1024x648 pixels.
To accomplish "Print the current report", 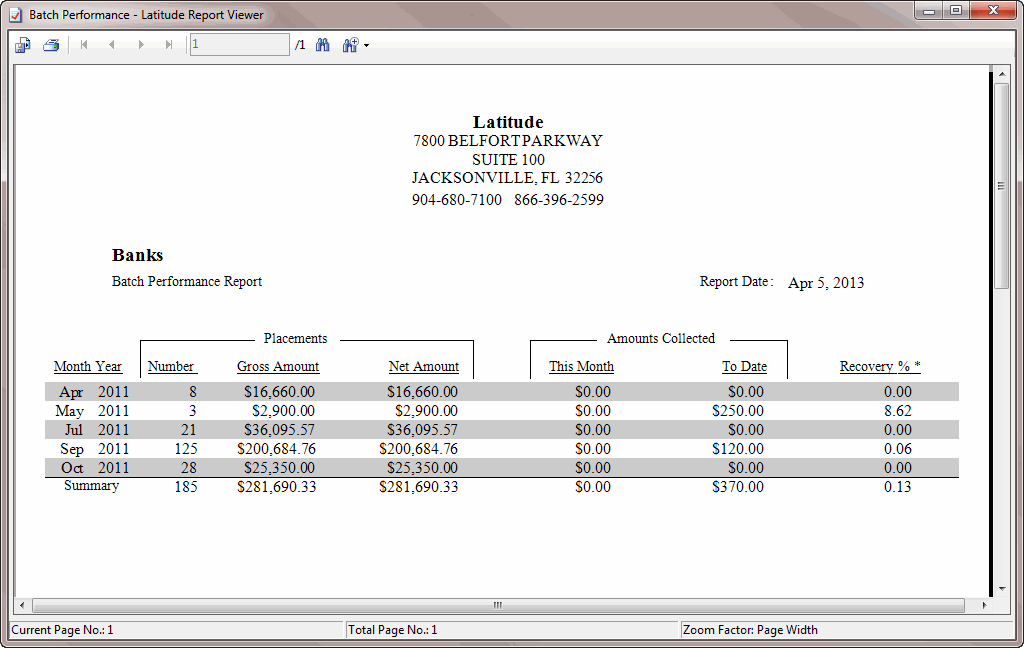I will 49,44.
